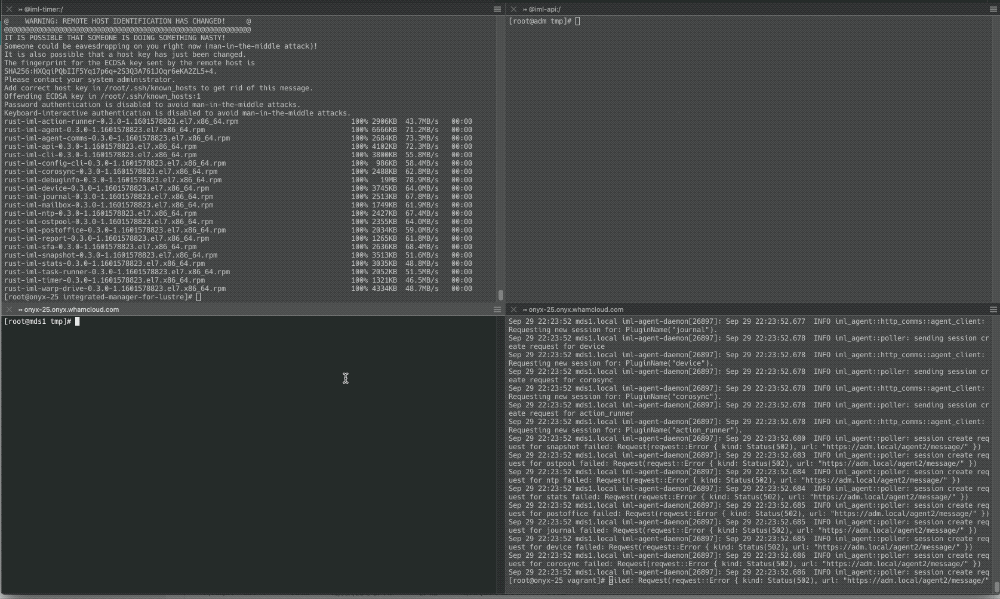1000x599 pixels.
Task: Click the close icon on the bottom-right log pane
Action: [513, 308]
